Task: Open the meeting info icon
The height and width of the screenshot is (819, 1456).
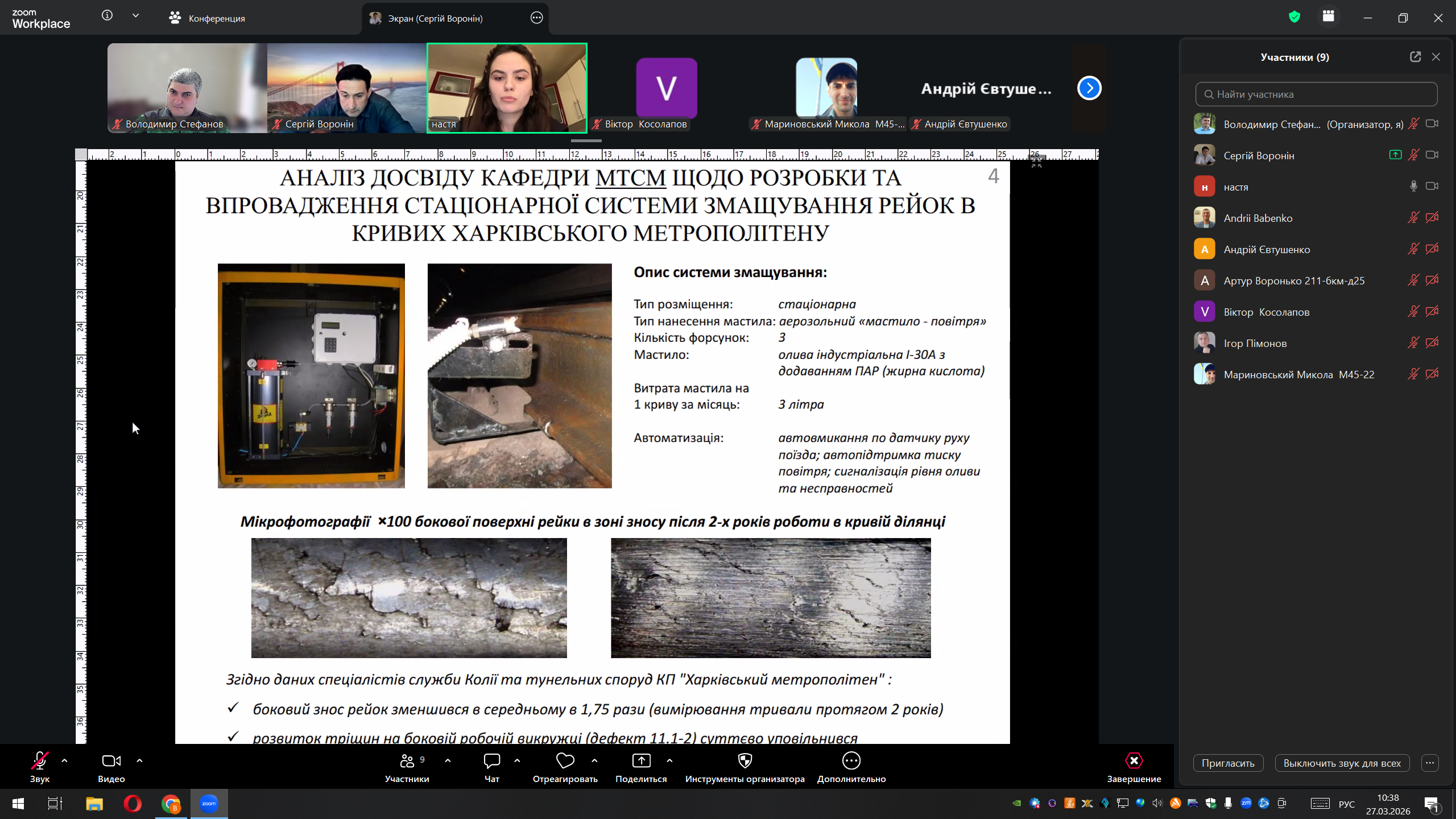Action: [107, 16]
